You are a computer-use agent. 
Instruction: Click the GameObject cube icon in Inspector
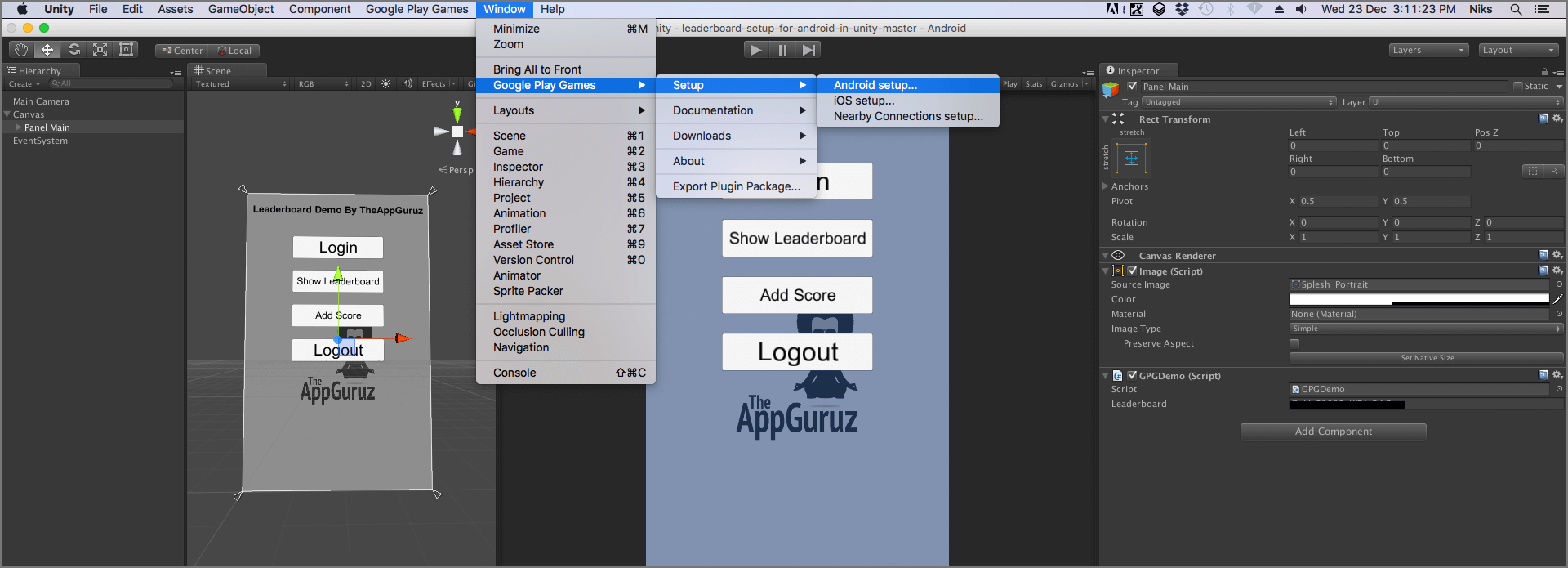(1111, 90)
